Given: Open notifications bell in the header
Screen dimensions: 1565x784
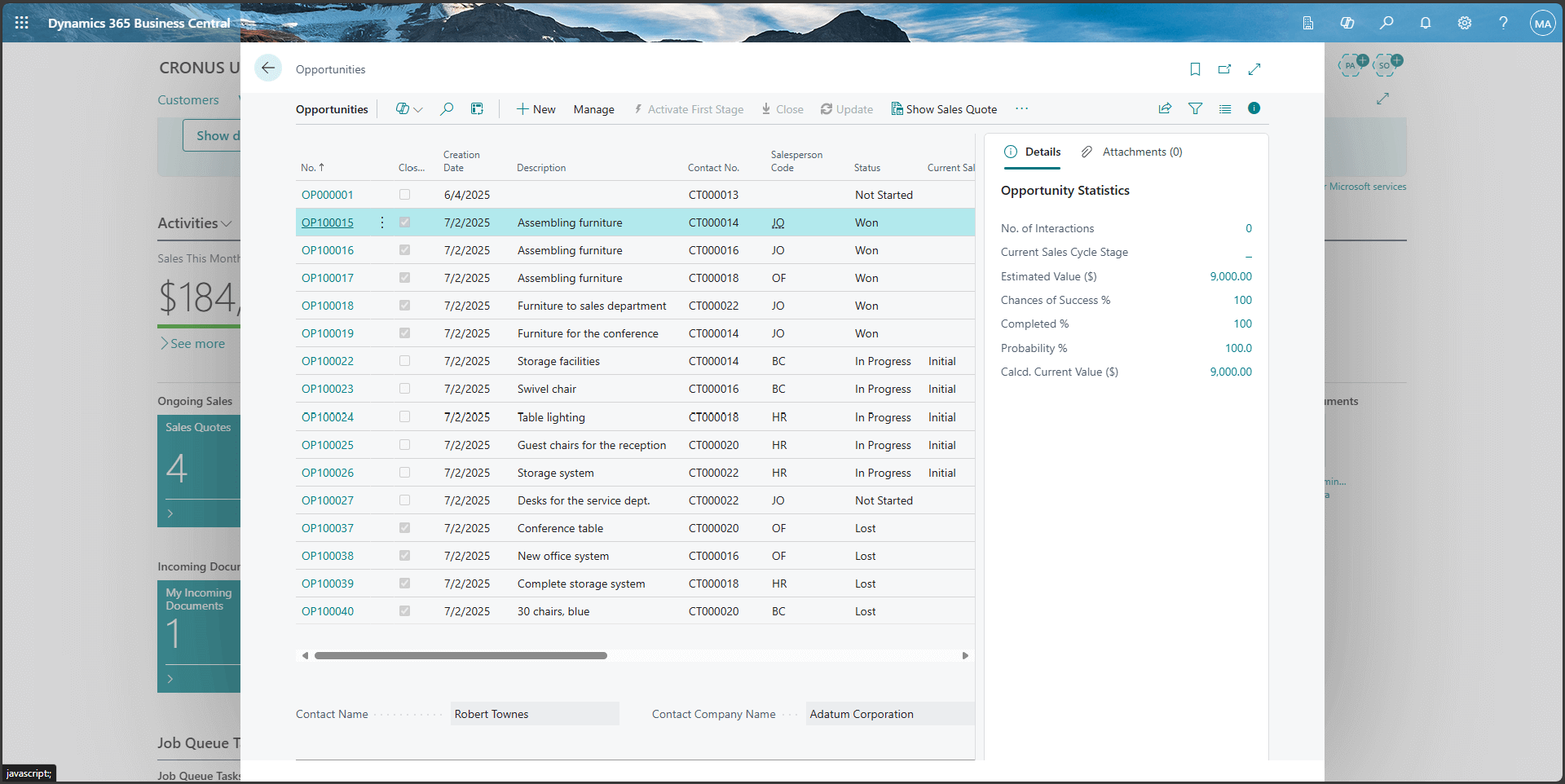Looking at the screenshot, I should [x=1426, y=23].
